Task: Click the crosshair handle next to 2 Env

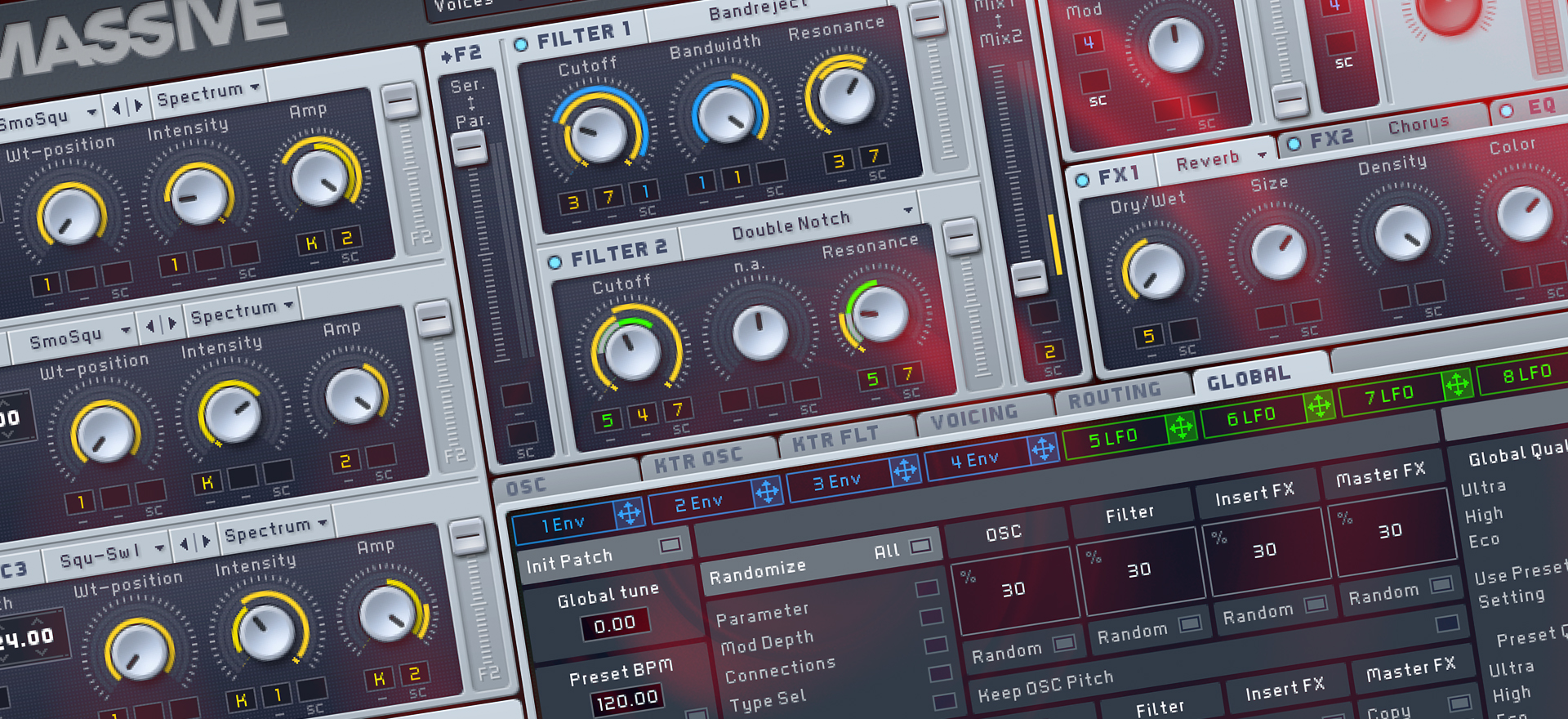Action: coord(767,492)
